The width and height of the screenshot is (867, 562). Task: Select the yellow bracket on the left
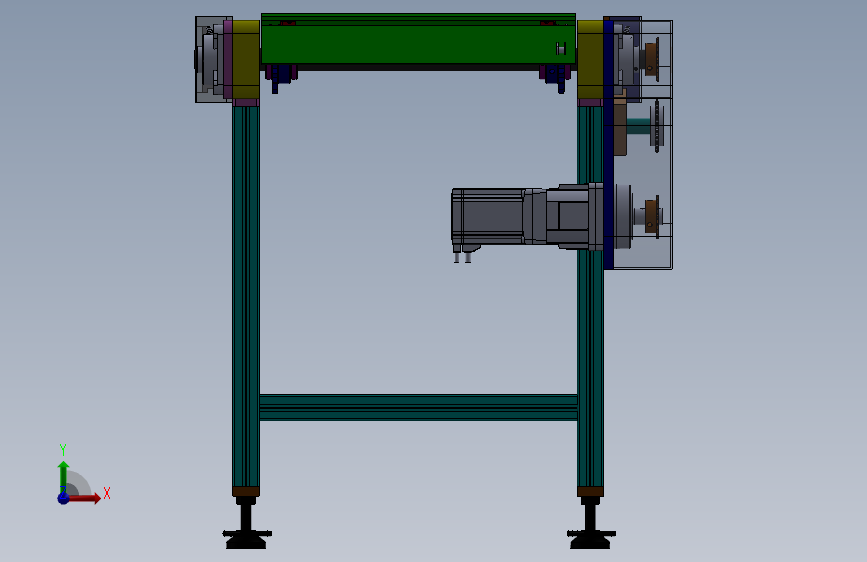pyautogui.click(x=246, y=60)
